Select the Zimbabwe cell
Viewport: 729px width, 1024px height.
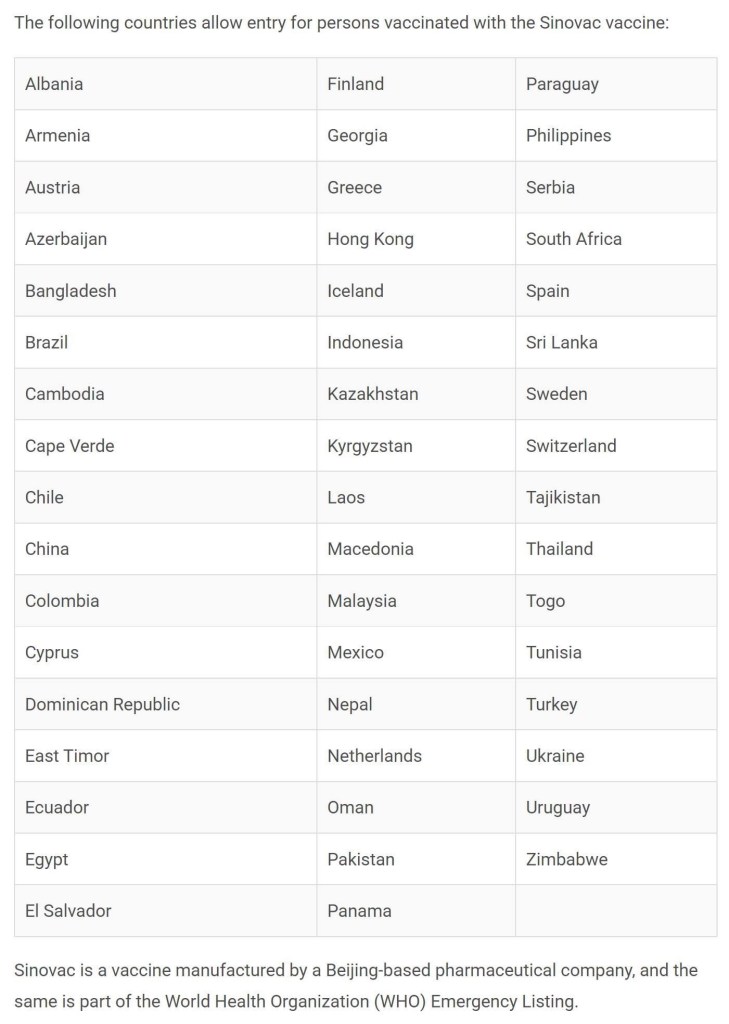click(567, 859)
